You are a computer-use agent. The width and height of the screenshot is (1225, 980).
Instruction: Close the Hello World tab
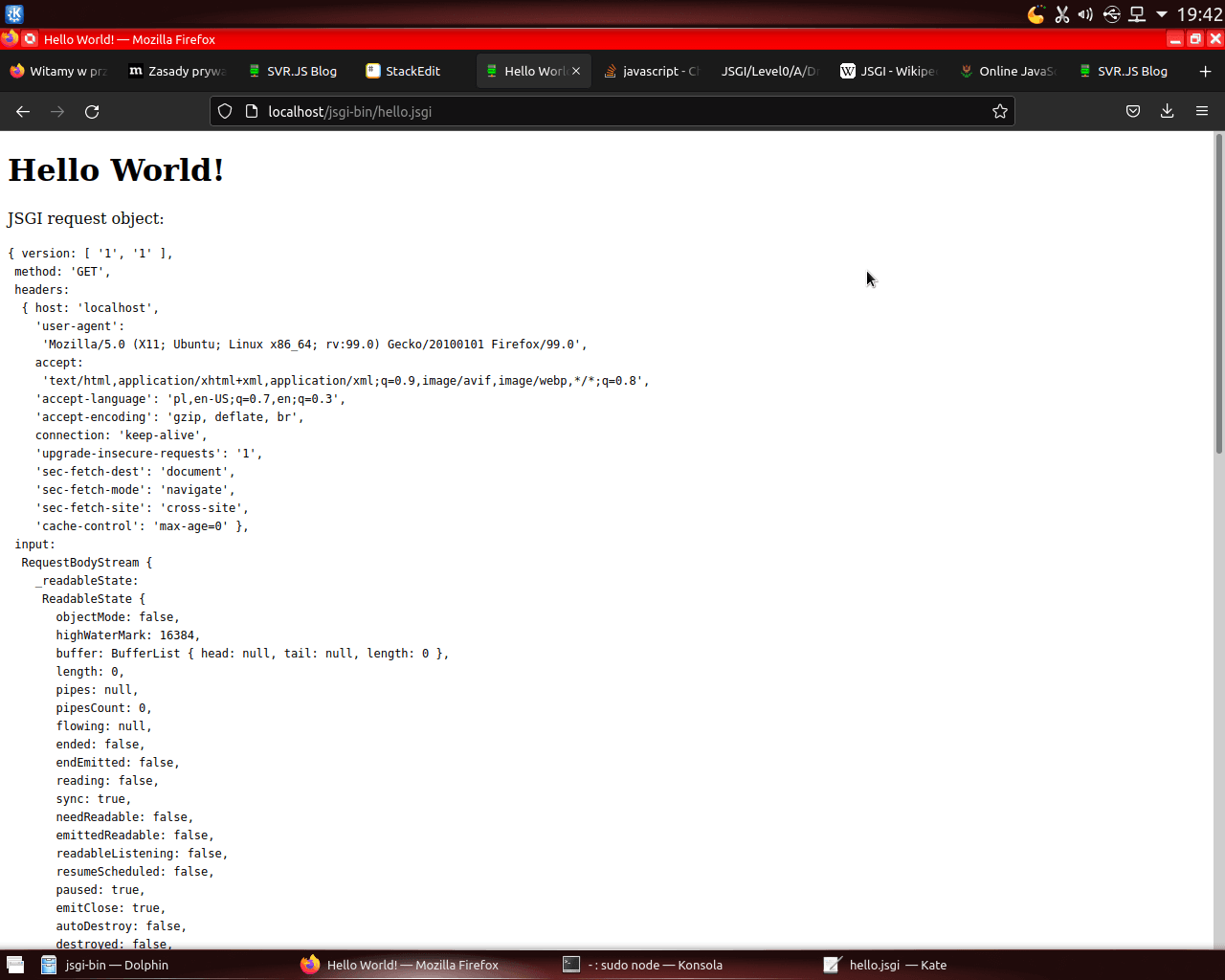click(576, 71)
